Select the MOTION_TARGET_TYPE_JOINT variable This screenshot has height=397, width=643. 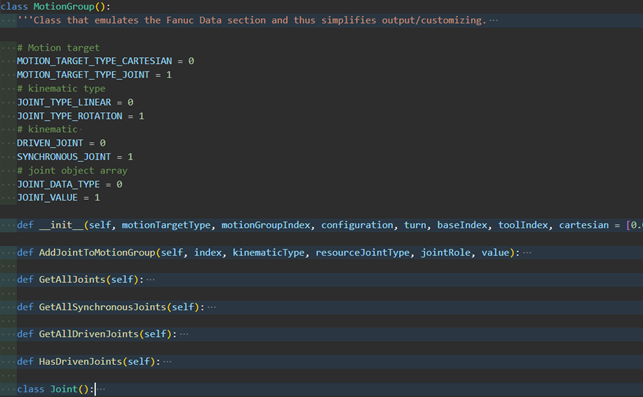[83, 75]
